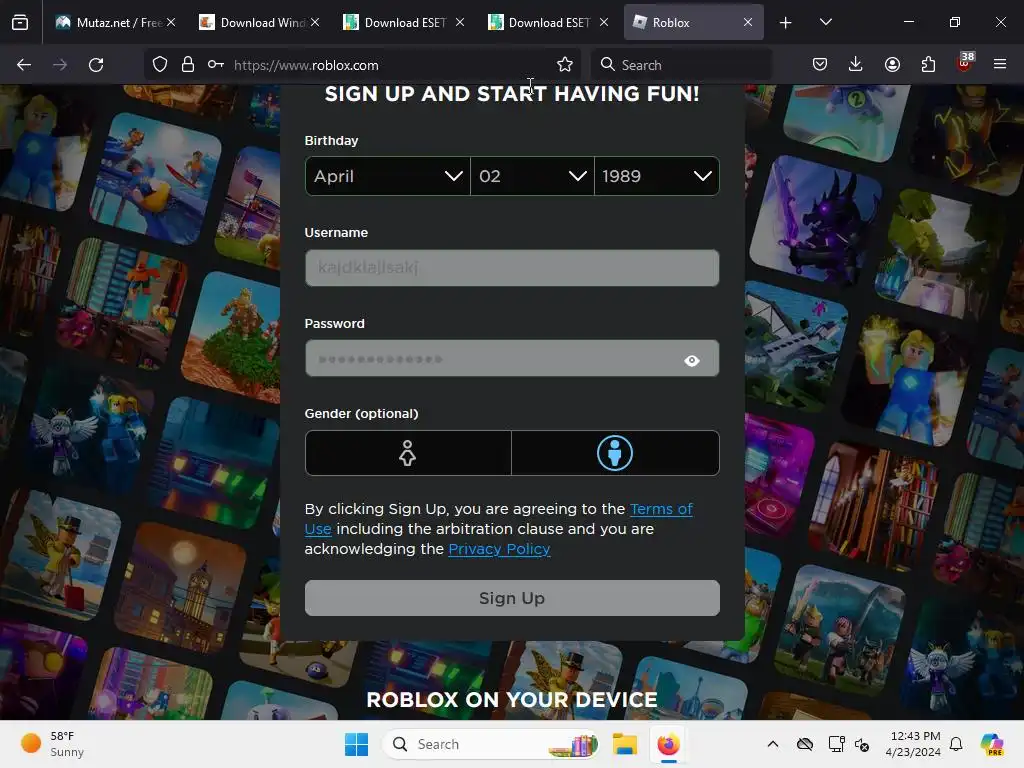Open the Firefox account icon
Viewport: 1024px width, 768px height.
click(892, 65)
